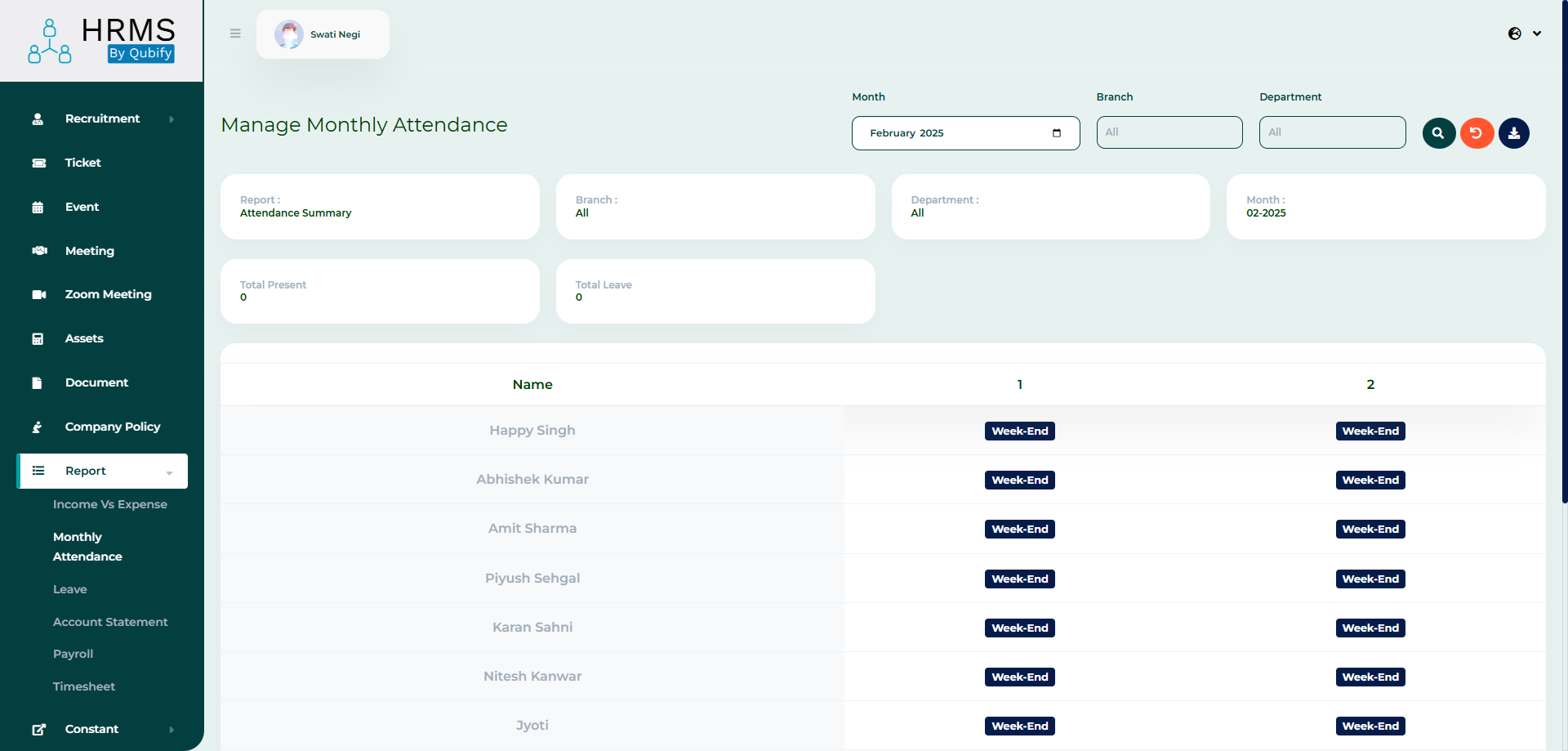Click Karan Sahni name cell
Screen dimensions: 1568x751
(x=532, y=628)
